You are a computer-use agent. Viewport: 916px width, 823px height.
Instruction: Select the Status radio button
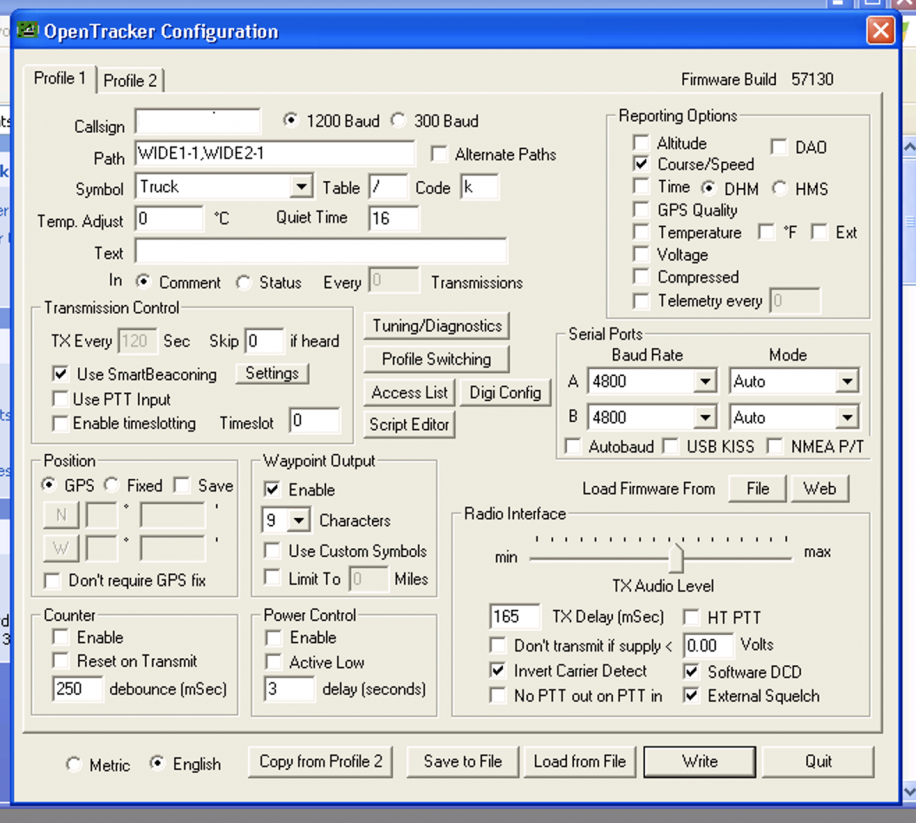click(244, 283)
